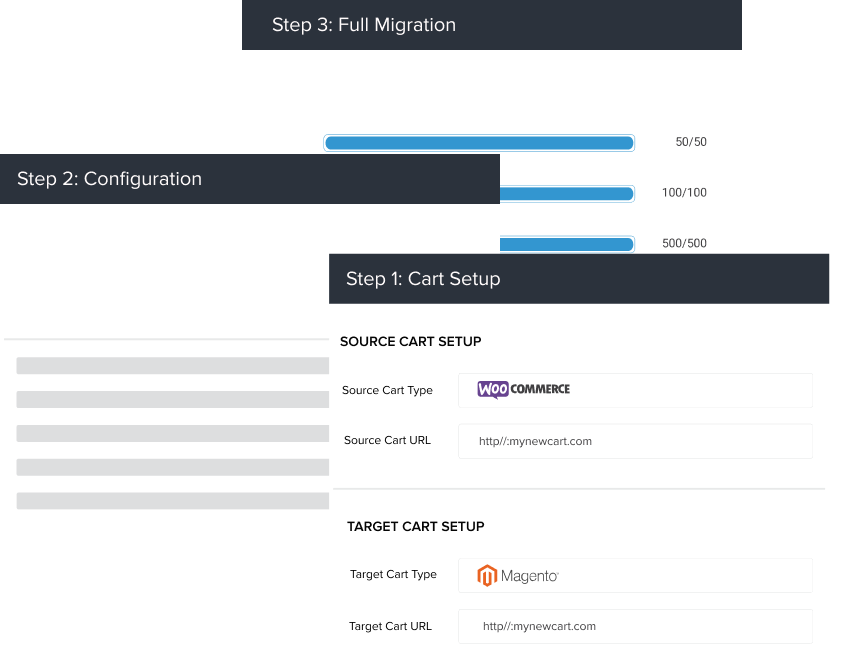
Task: Expand the SOURCE CART SETUP section
Action: coord(411,341)
